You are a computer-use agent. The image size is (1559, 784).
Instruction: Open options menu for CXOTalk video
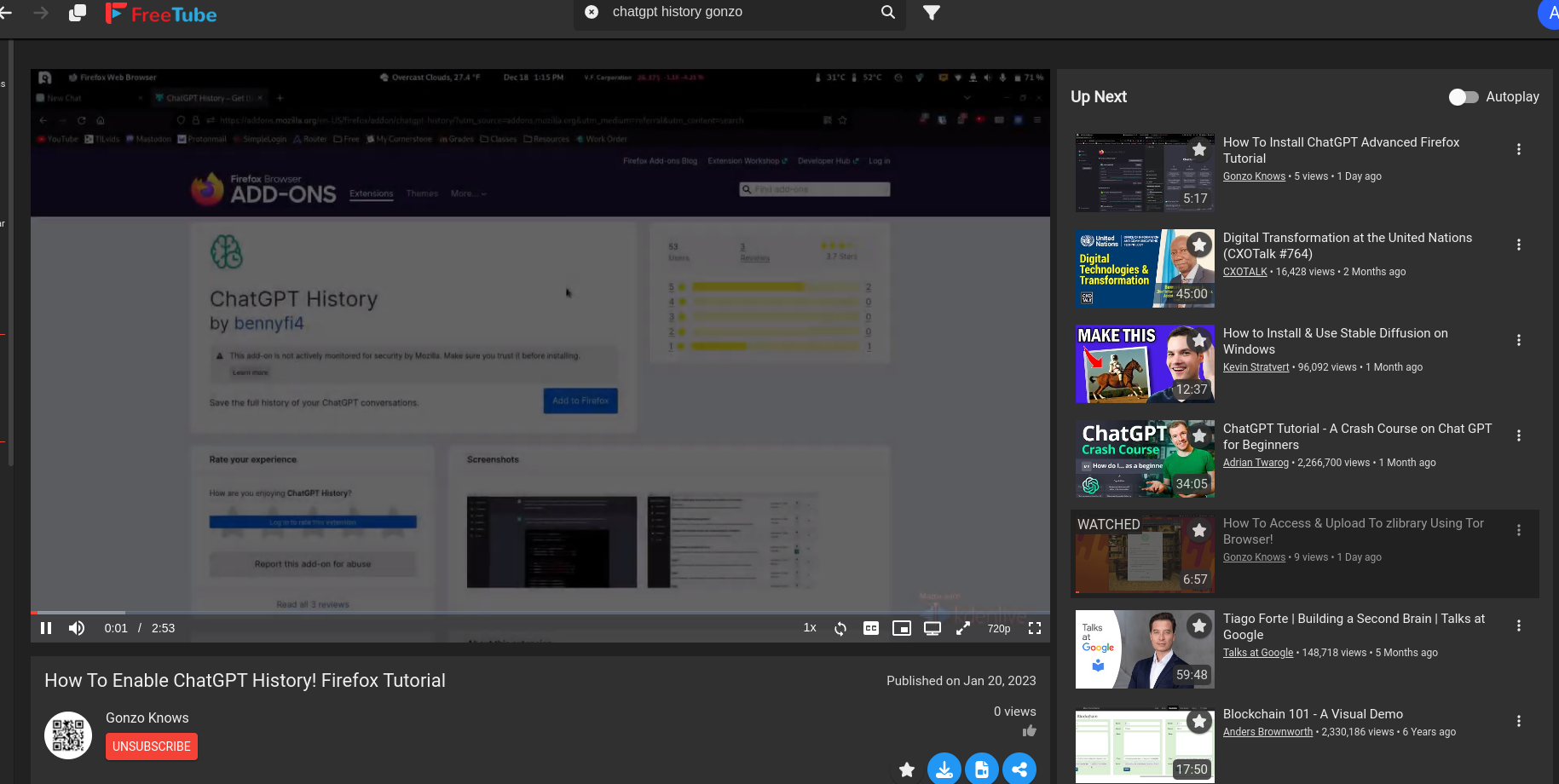pyautogui.click(x=1519, y=245)
